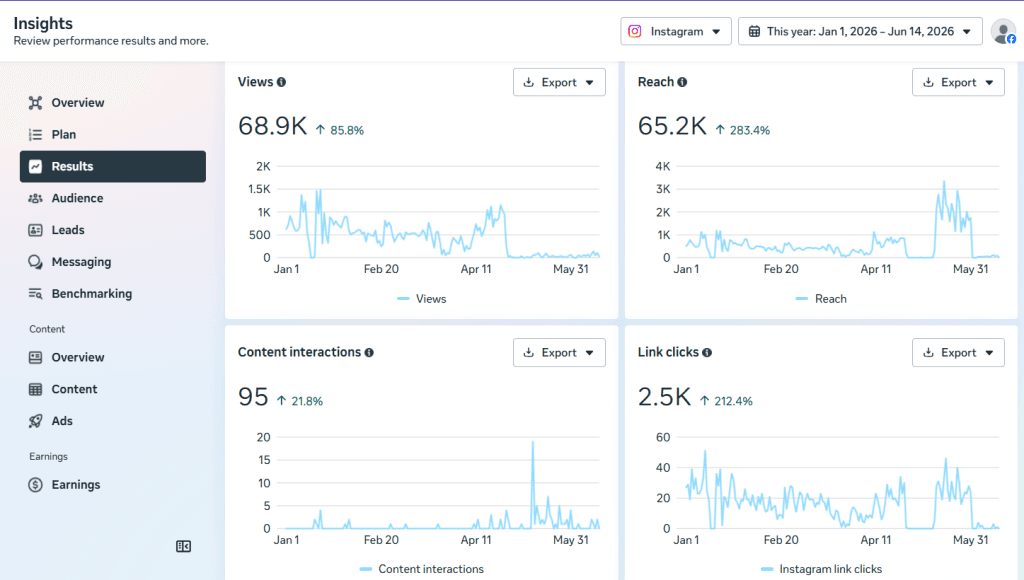Click download icon on Reach Export
Screen dimensions: 1024x580
(x=928, y=82)
